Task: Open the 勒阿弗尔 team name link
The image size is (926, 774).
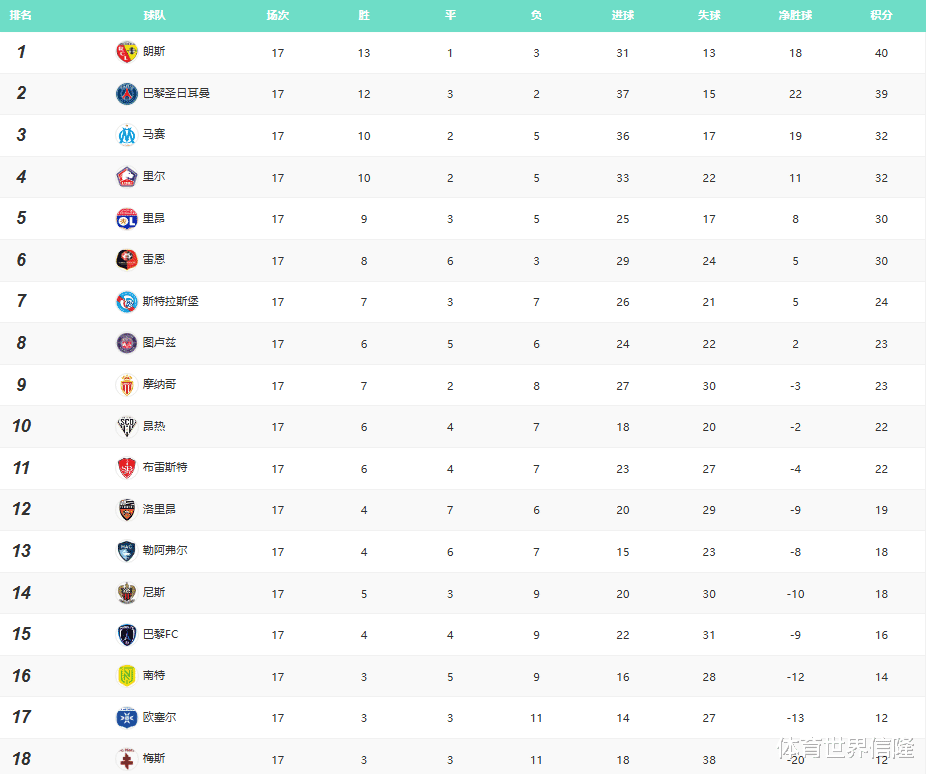Action: coord(165,551)
